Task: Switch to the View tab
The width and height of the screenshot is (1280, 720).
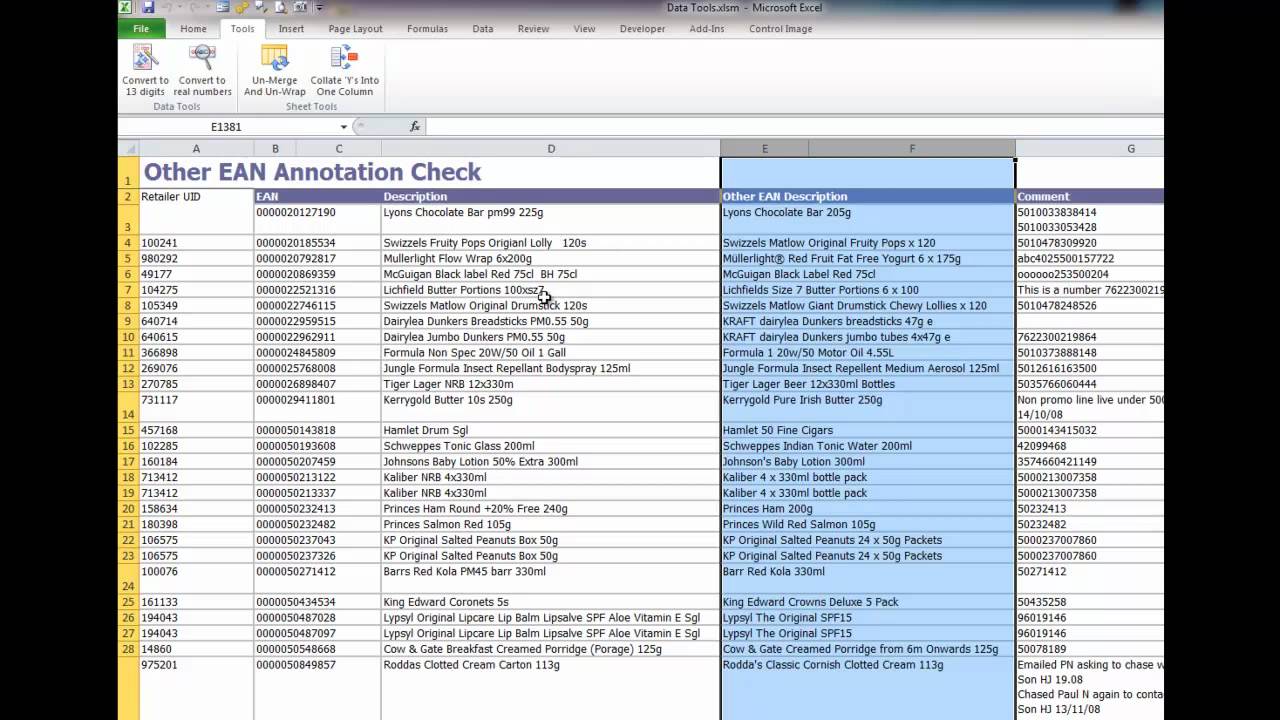Action: [x=584, y=29]
